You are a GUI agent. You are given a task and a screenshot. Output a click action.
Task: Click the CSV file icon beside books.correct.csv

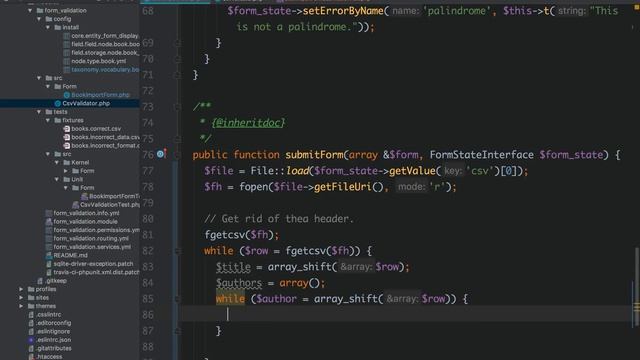[x=67, y=129]
